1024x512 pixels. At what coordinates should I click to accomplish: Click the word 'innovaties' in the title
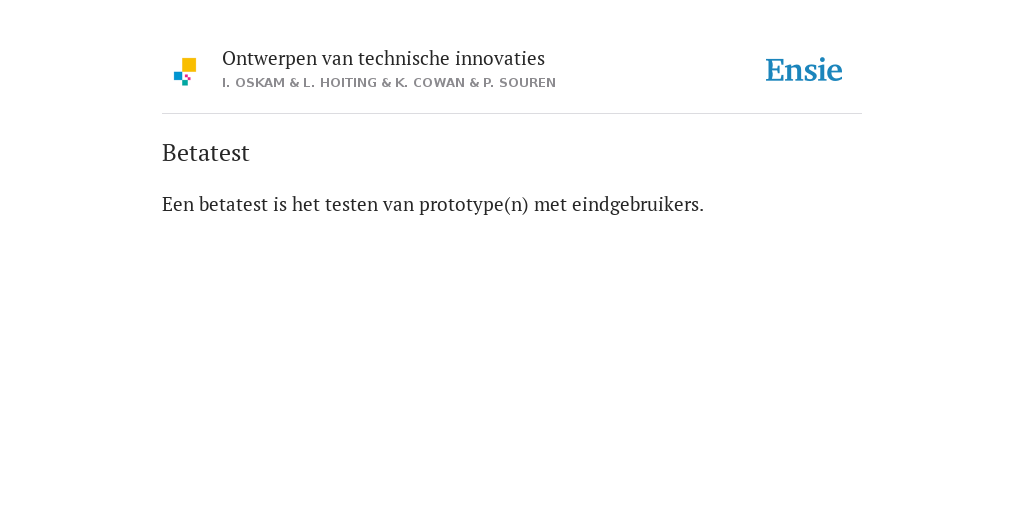click(x=500, y=59)
